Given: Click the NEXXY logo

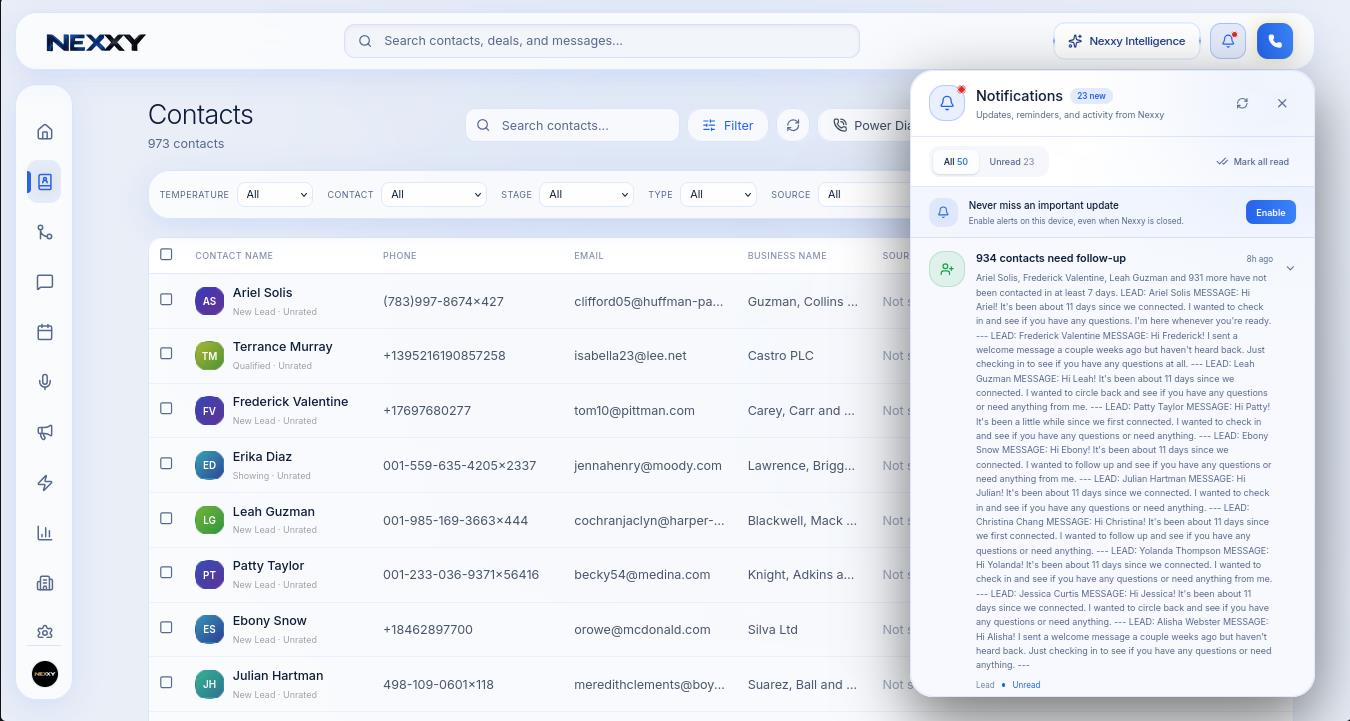Looking at the screenshot, I should pyautogui.click(x=96, y=42).
